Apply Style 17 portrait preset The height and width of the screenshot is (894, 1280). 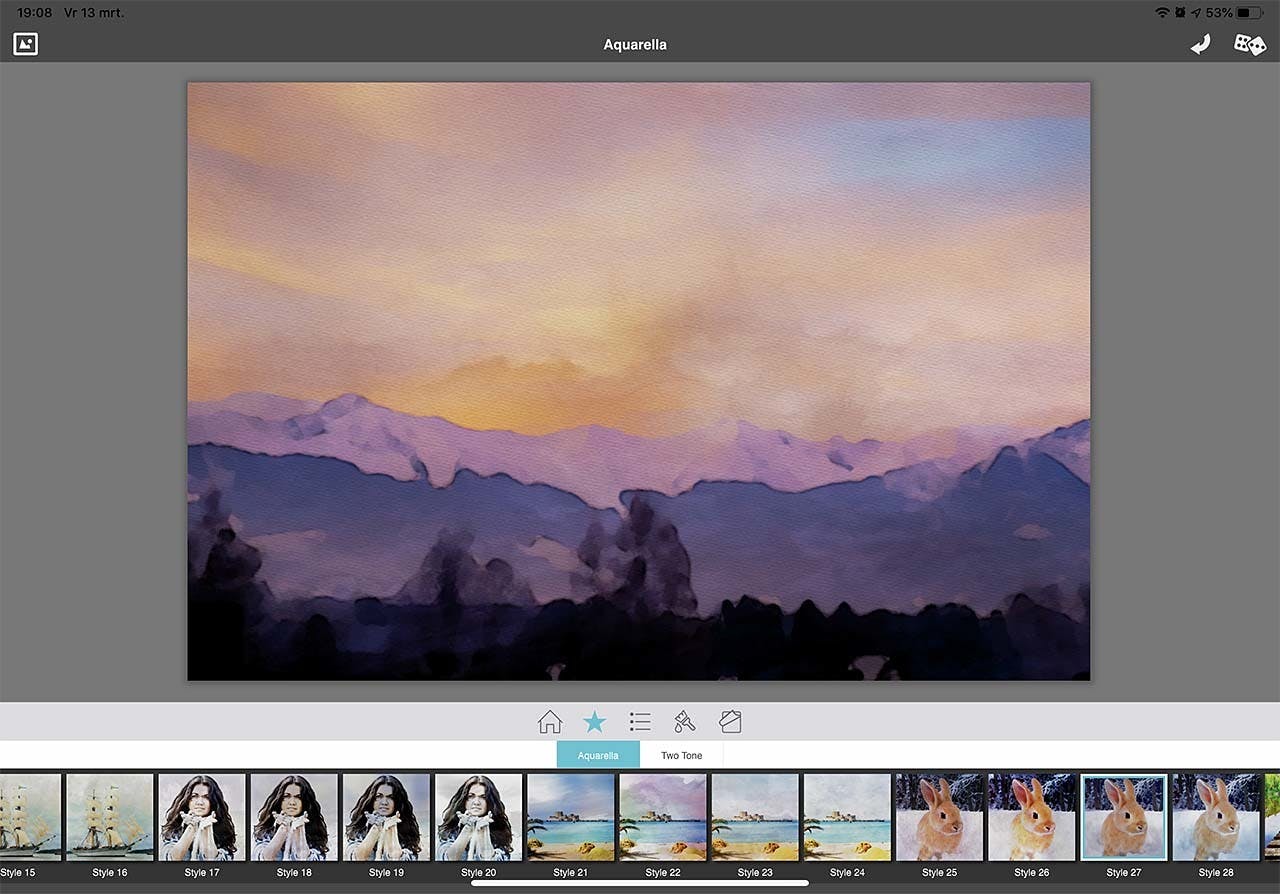(x=202, y=817)
